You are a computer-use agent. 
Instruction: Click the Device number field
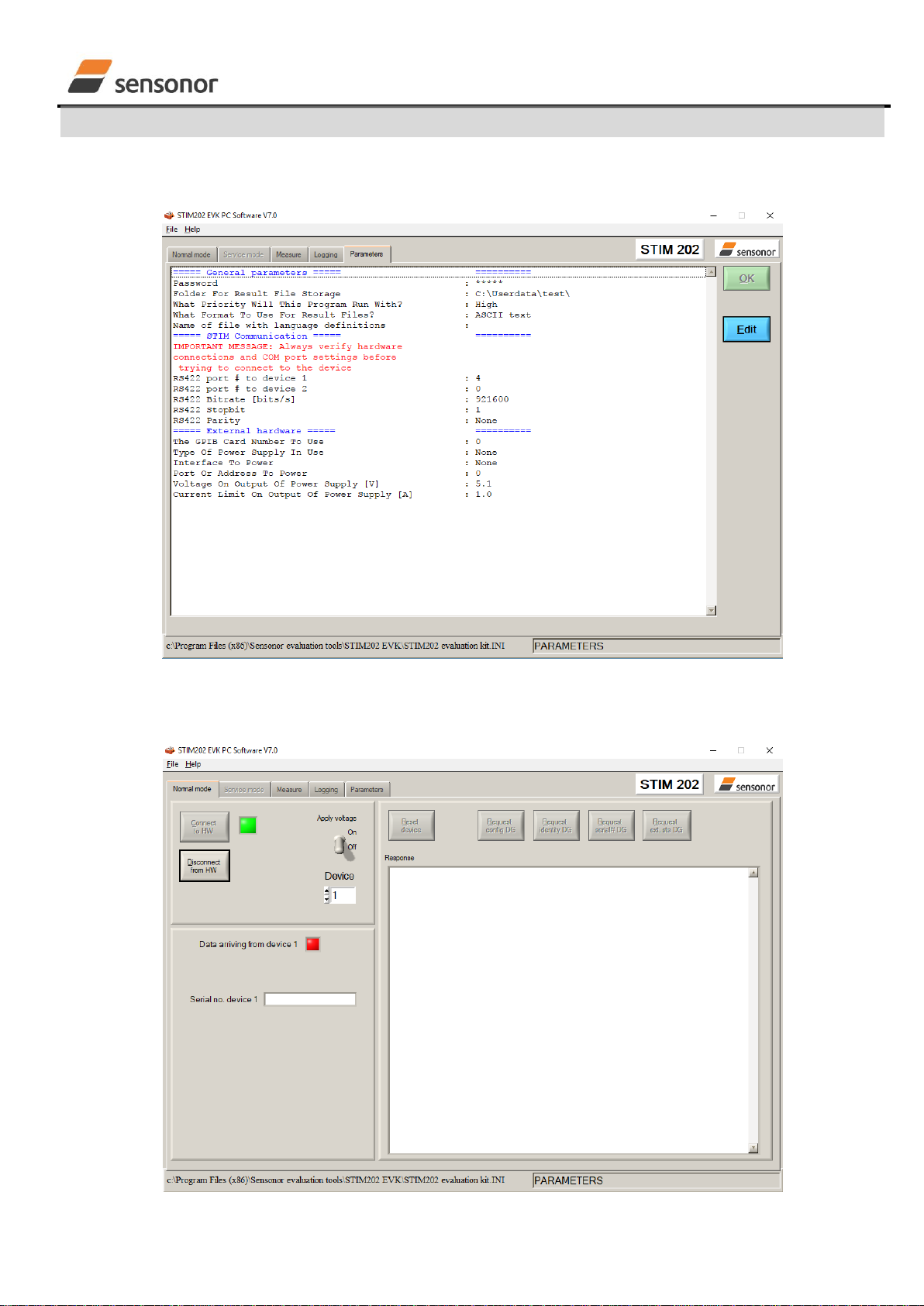coord(343,895)
